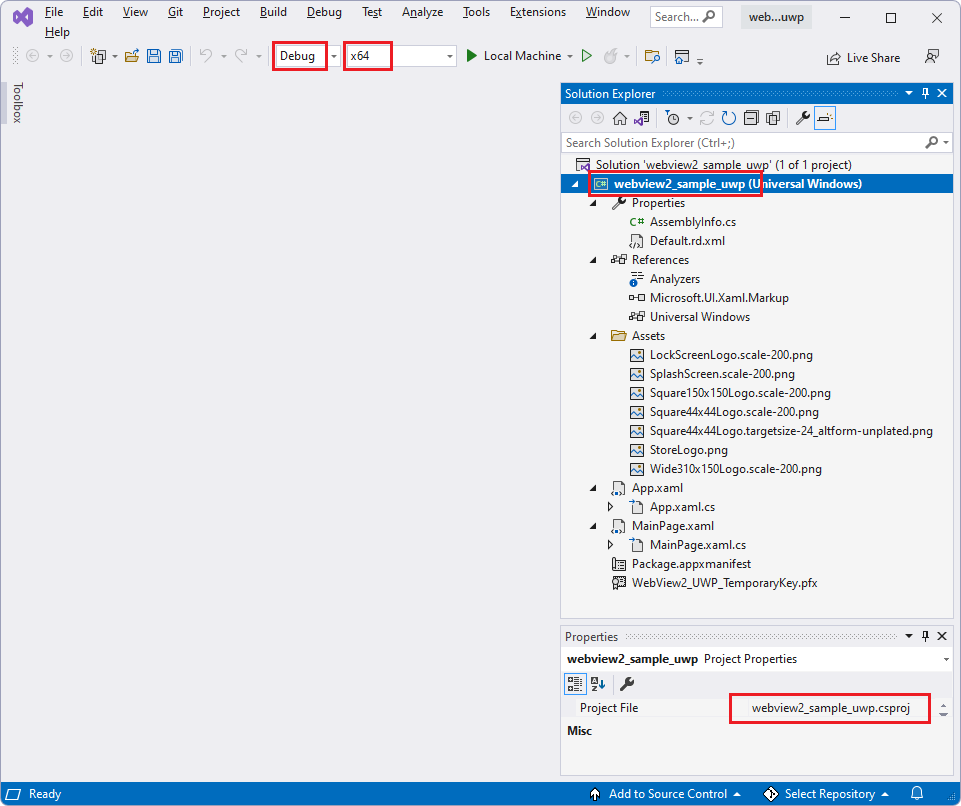Click the Refresh icon in Solution Explorer
Image resolution: width=961 pixels, height=806 pixels.
pyautogui.click(x=729, y=118)
